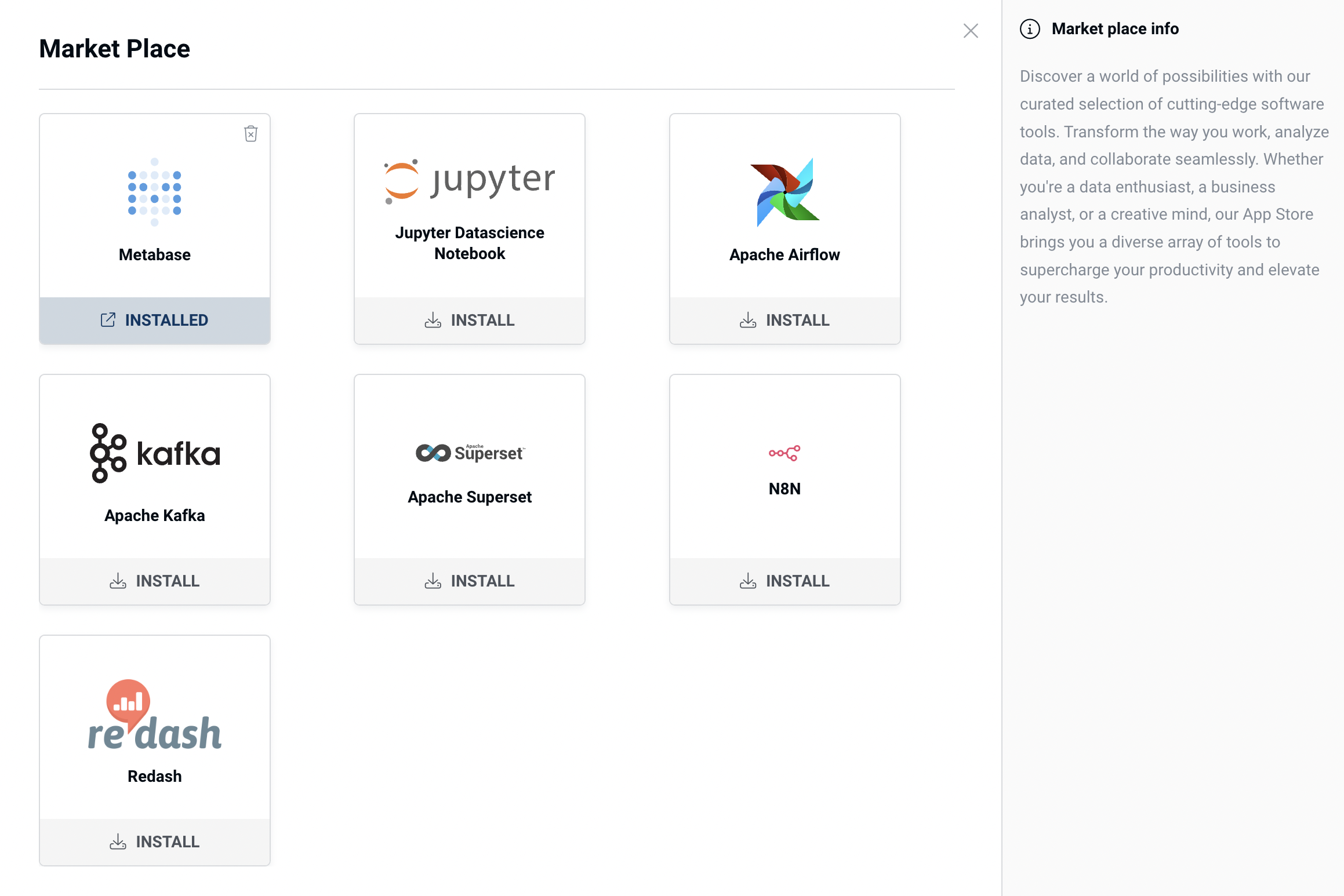Install Jupyter Datascience Notebook
This screenshot has height=896, width=1344.
pyautogui.click(x=470, y=320)
